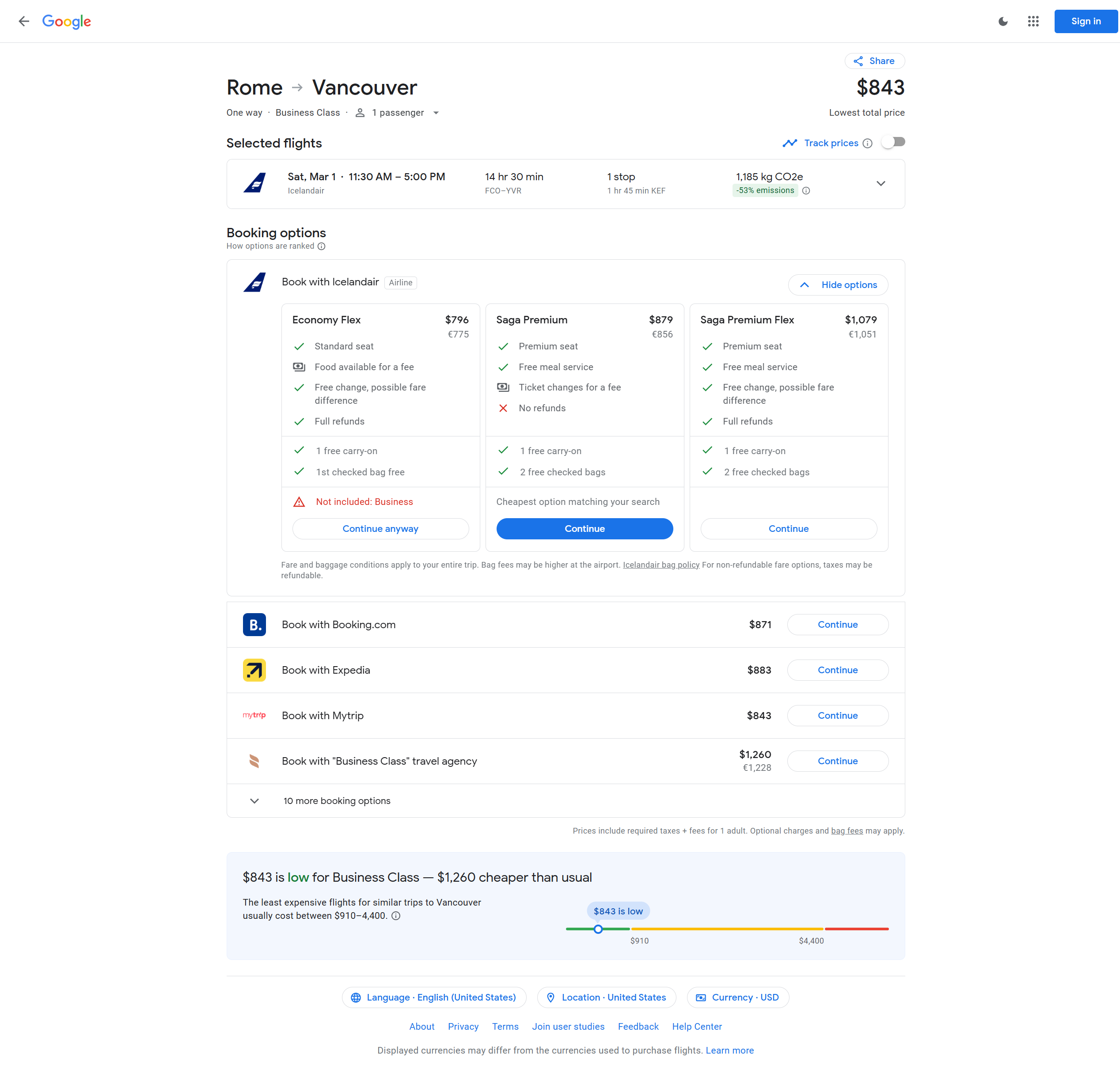Open Language English selector
The width and height of the screenshot is (1120, 1073).
[434, 997]
